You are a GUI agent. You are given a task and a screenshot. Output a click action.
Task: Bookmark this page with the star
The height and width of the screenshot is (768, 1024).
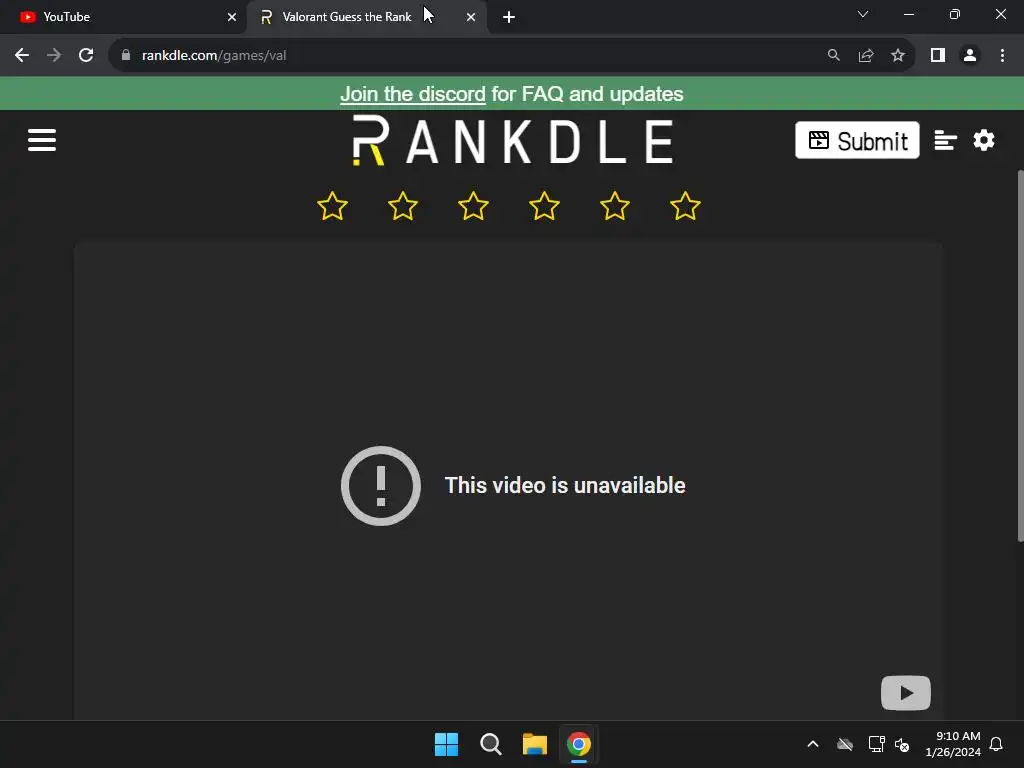[898, 55]
